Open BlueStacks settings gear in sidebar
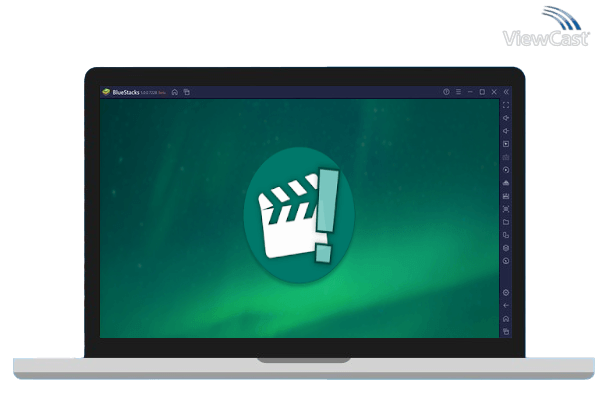The width and height of the screenshot is (602, 414). pos(506,293)
